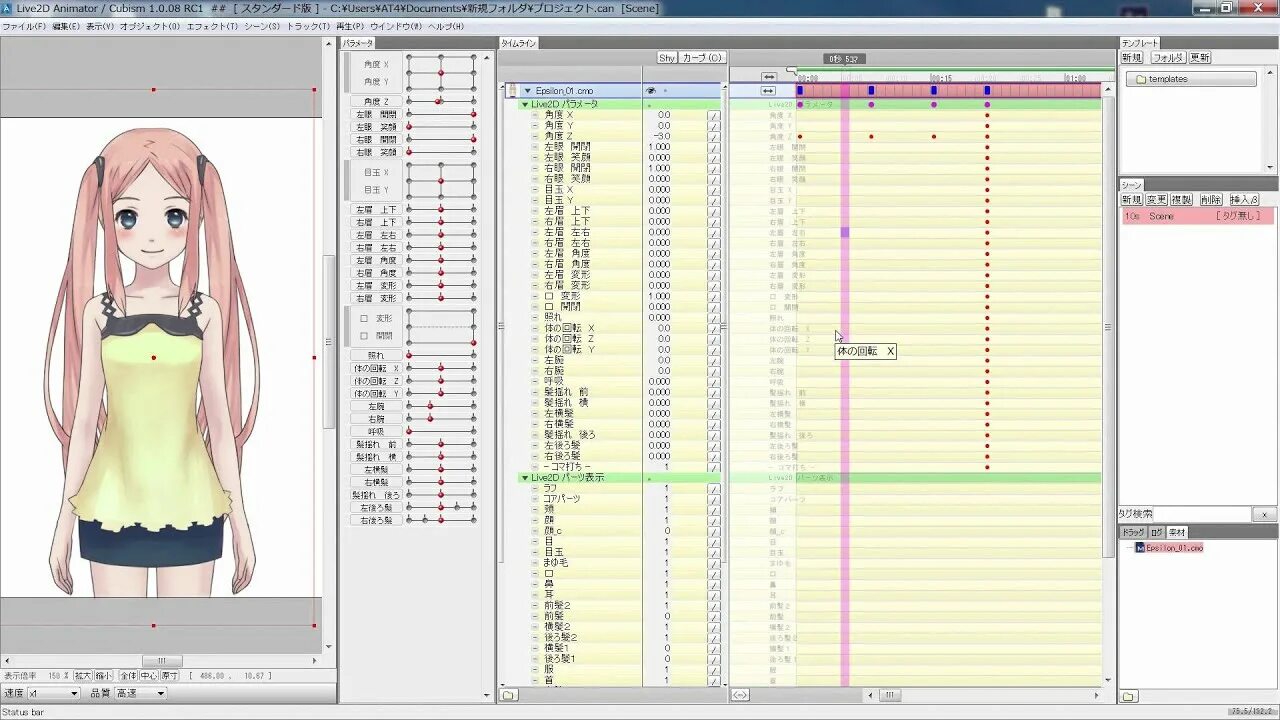Click the 呼吸 parameter slider
Image resolution: width=1280 pixels, height=720 pixels.
441,431
